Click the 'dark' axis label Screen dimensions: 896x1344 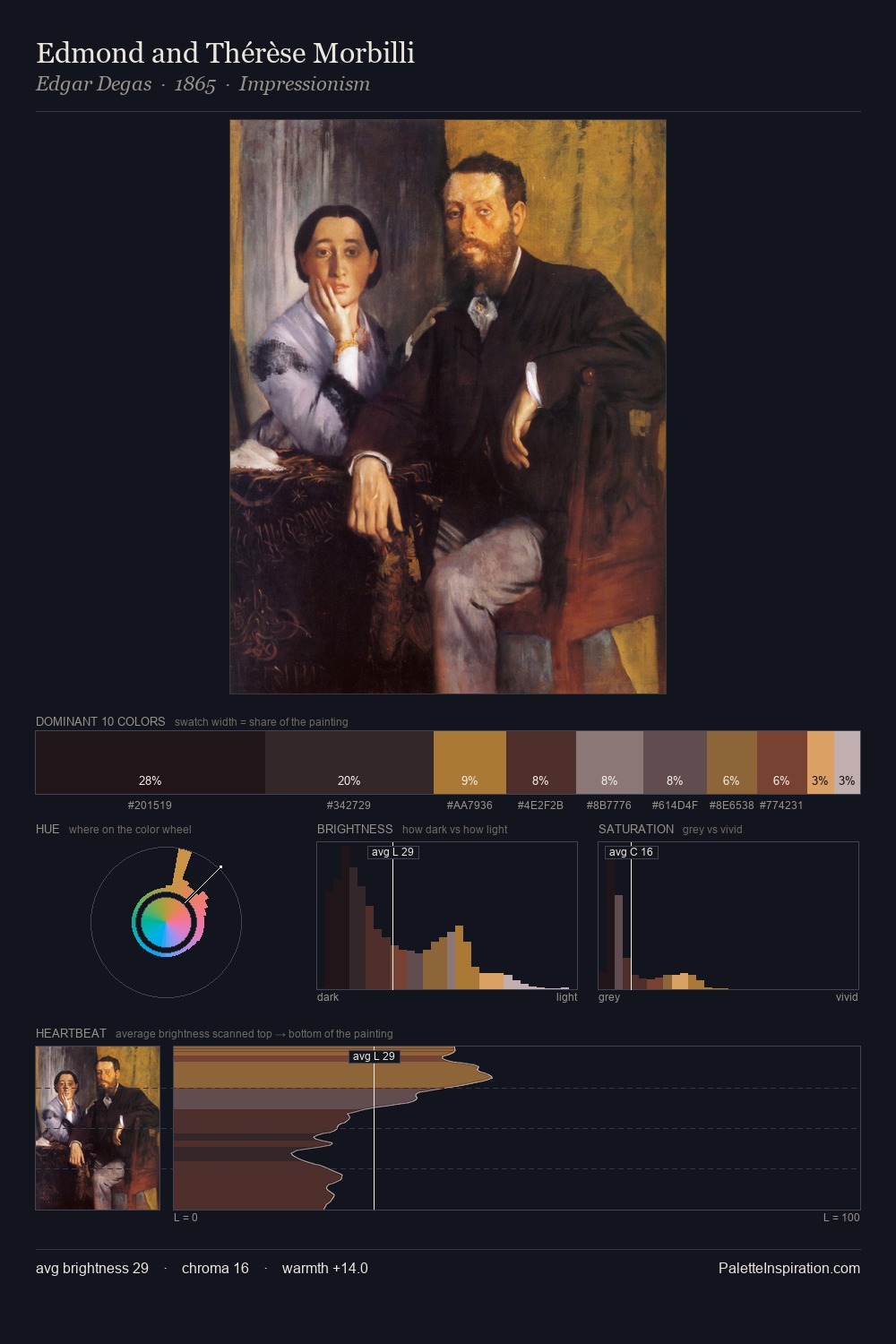328,997
